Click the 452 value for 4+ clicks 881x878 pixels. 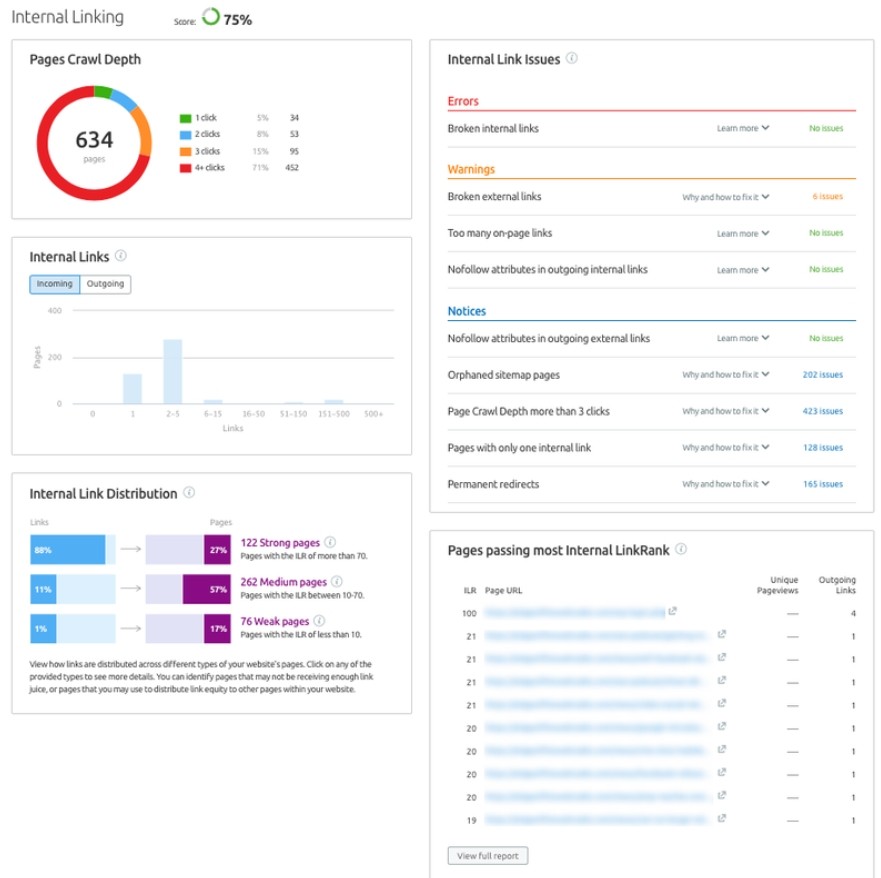292,167
